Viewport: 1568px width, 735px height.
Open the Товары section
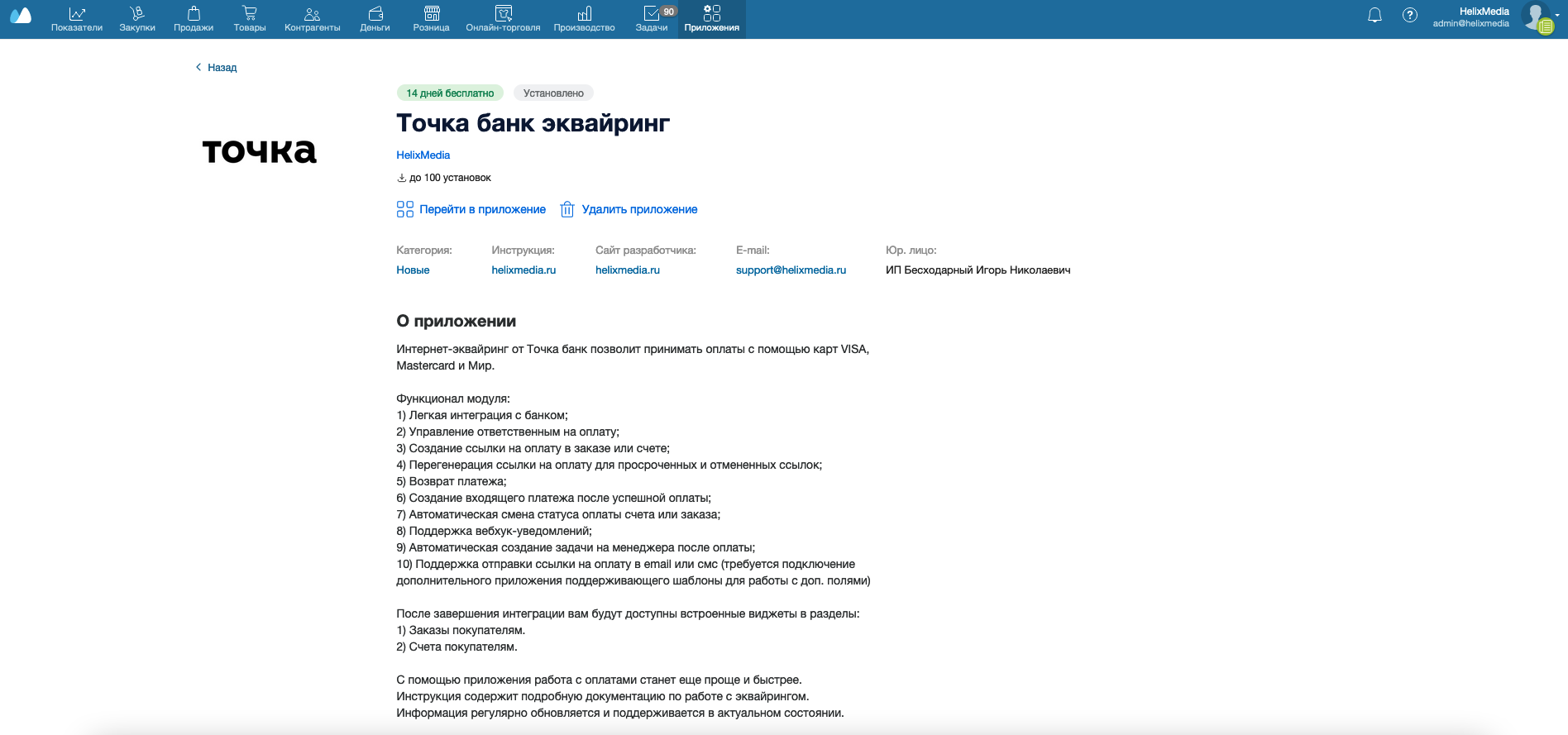pos(250,19)
